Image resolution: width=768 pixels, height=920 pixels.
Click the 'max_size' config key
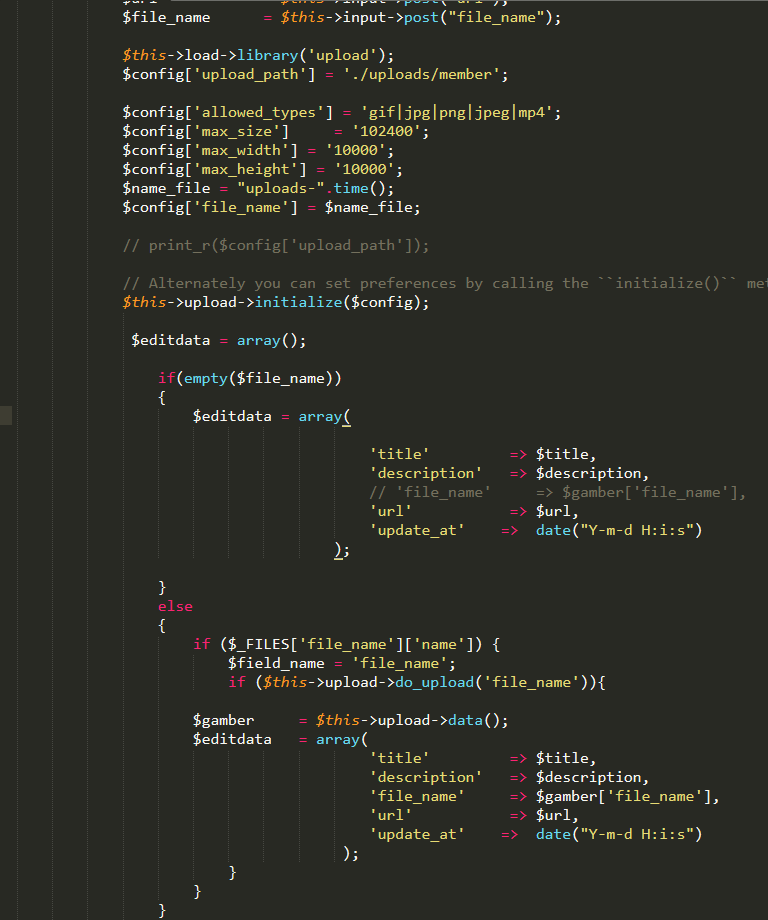pos(241,131)
